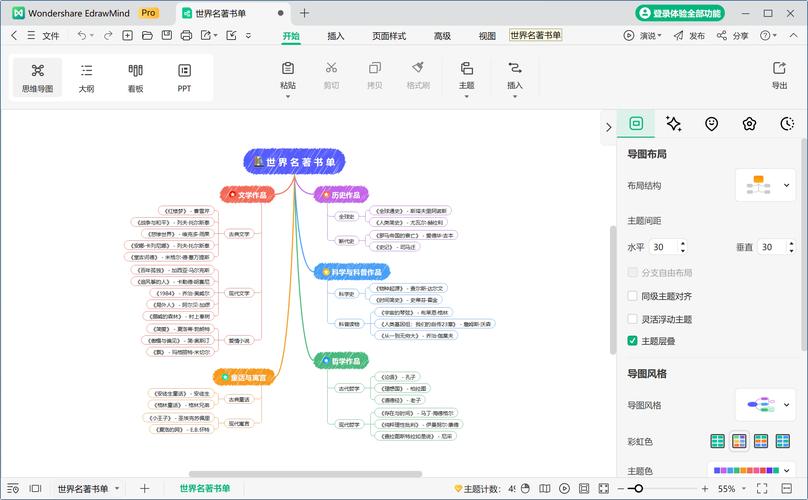Click the 发布 publish button
Screen dimensions: 808x500
[x=689, y=35]
